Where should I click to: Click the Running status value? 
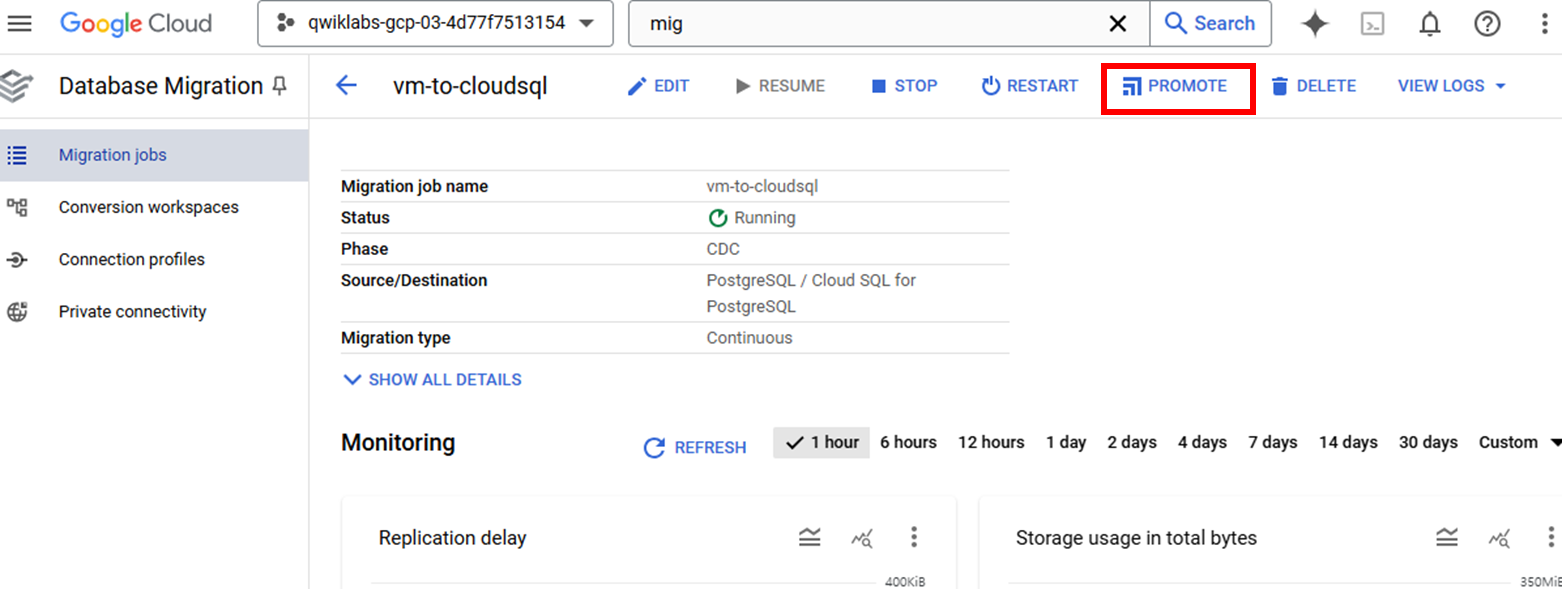point(751,217)
